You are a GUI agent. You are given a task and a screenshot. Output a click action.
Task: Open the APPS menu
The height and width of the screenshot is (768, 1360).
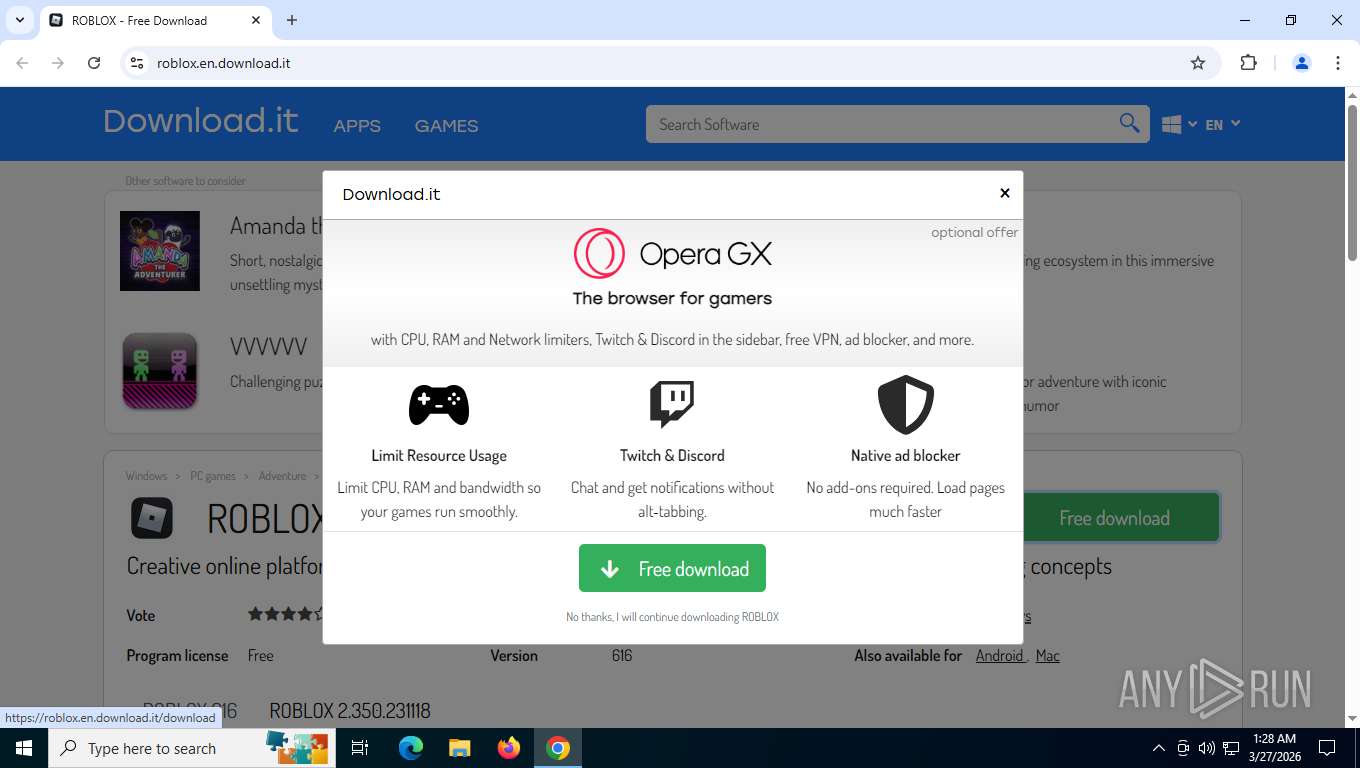[x=357, y=126]
